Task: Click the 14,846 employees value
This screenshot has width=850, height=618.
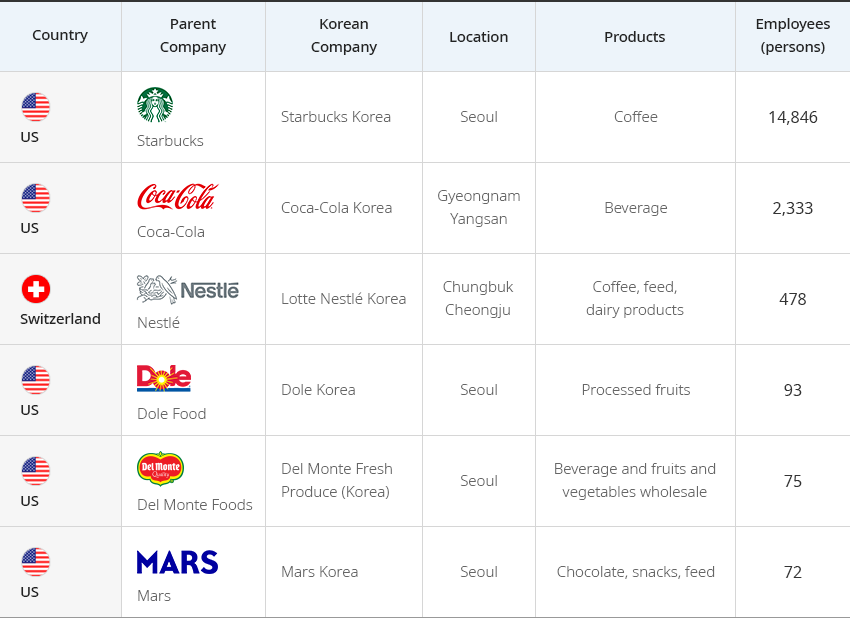Action: 793,117
